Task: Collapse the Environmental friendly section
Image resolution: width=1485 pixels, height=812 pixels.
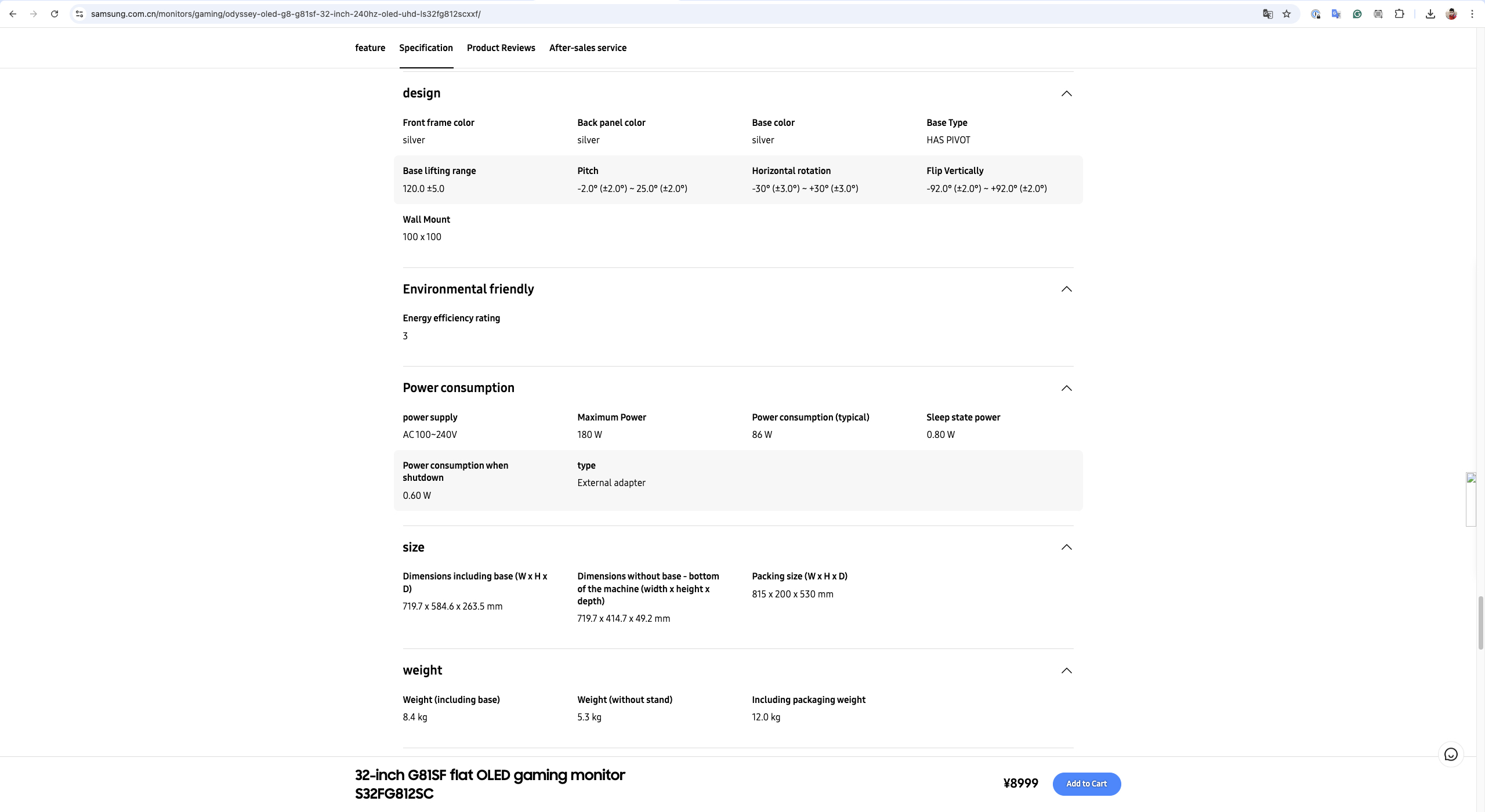Action: (x=1066, y=289)
